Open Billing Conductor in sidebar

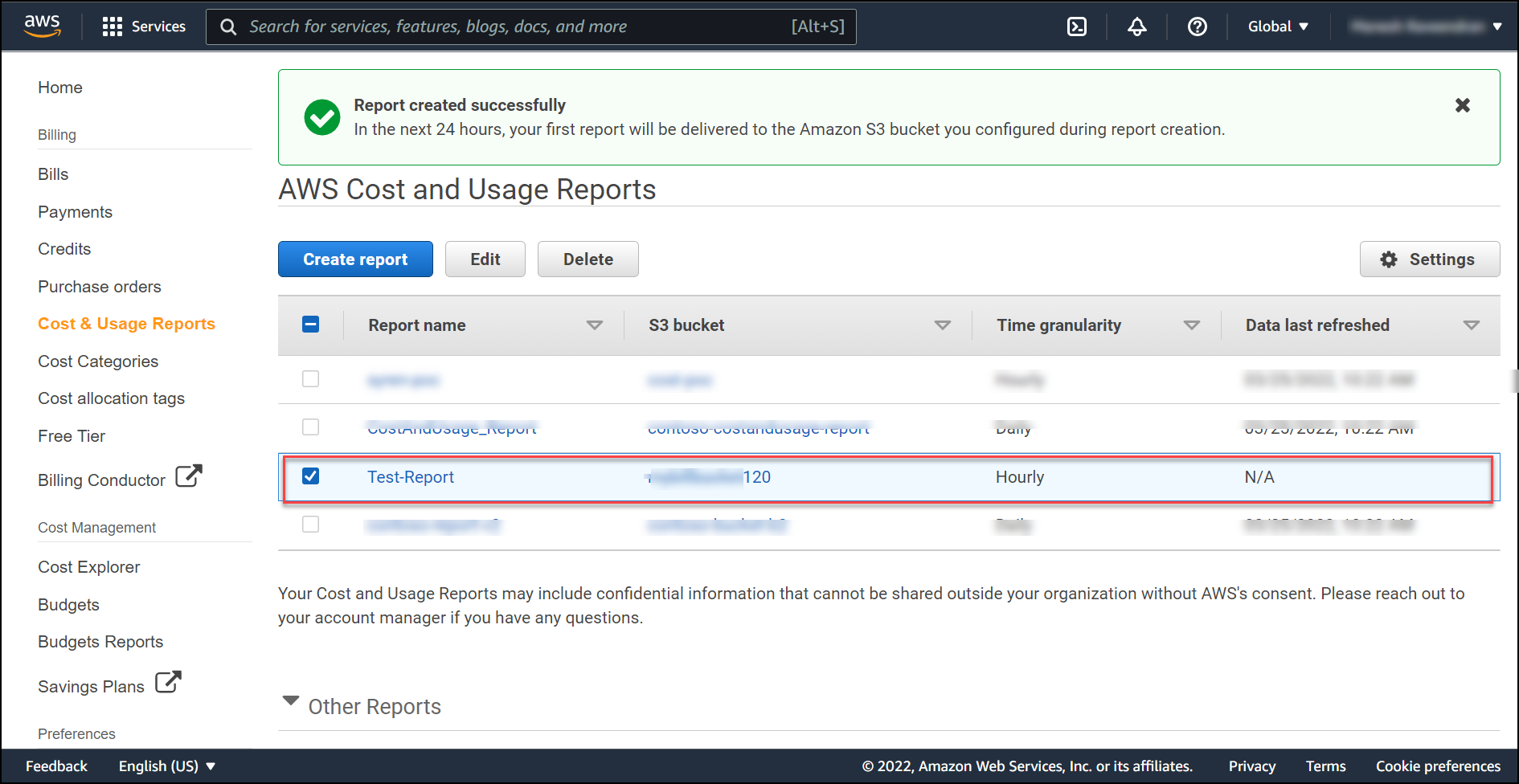101,480
